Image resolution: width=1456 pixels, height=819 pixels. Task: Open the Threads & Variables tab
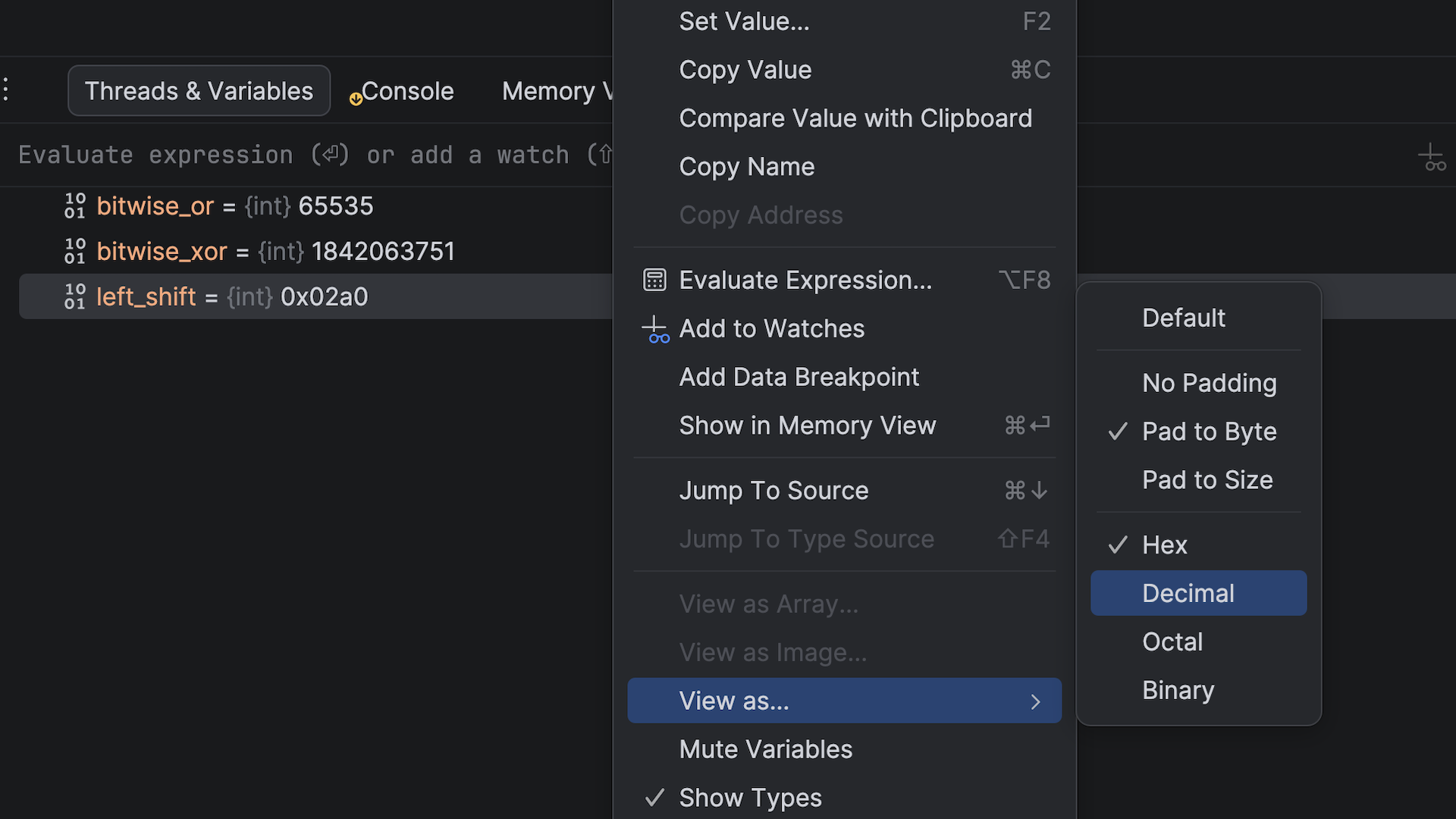(199, 91)
